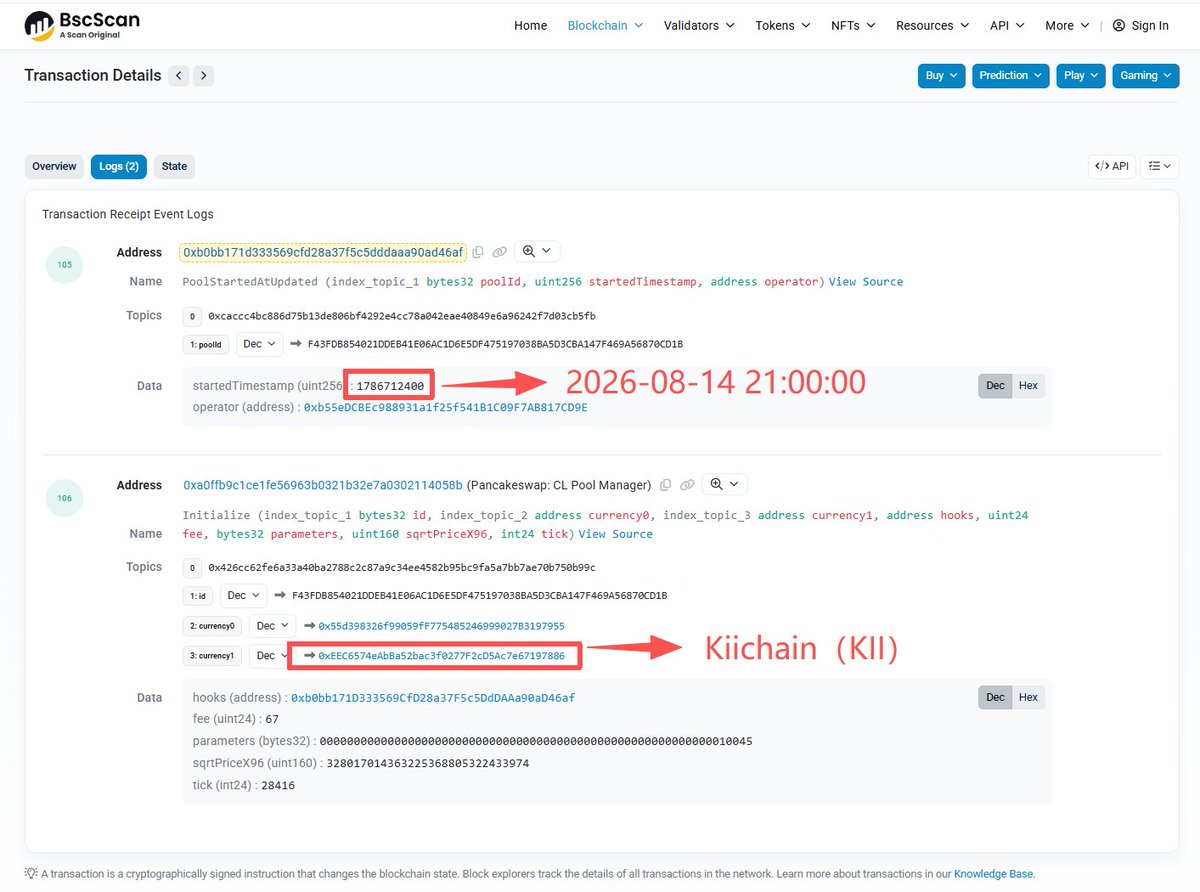Switch to the Overview tab
The image size is (1200, 892).
(x=54, y=166)
